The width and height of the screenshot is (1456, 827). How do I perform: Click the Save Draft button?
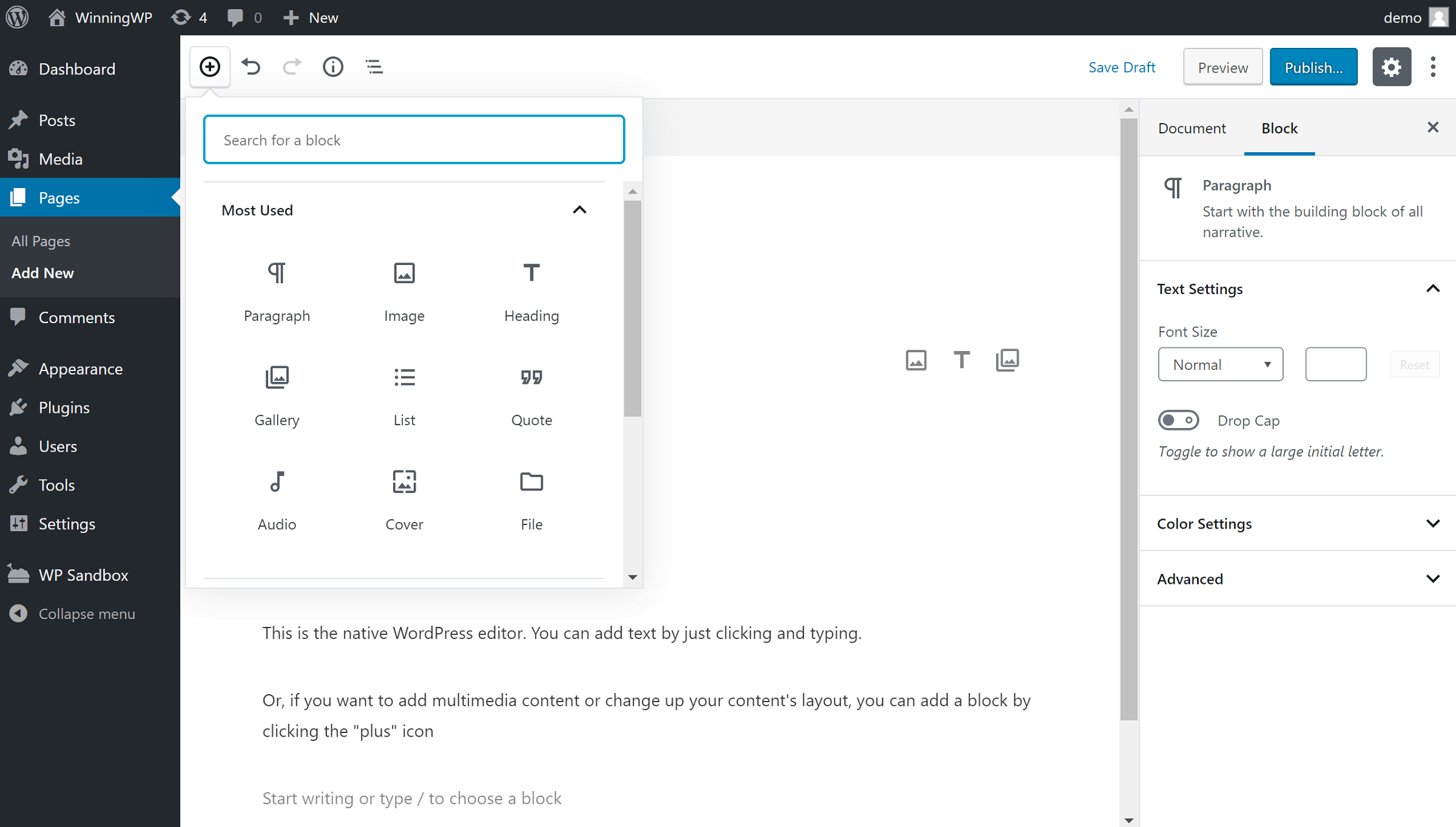click(x=1122, y=66)
